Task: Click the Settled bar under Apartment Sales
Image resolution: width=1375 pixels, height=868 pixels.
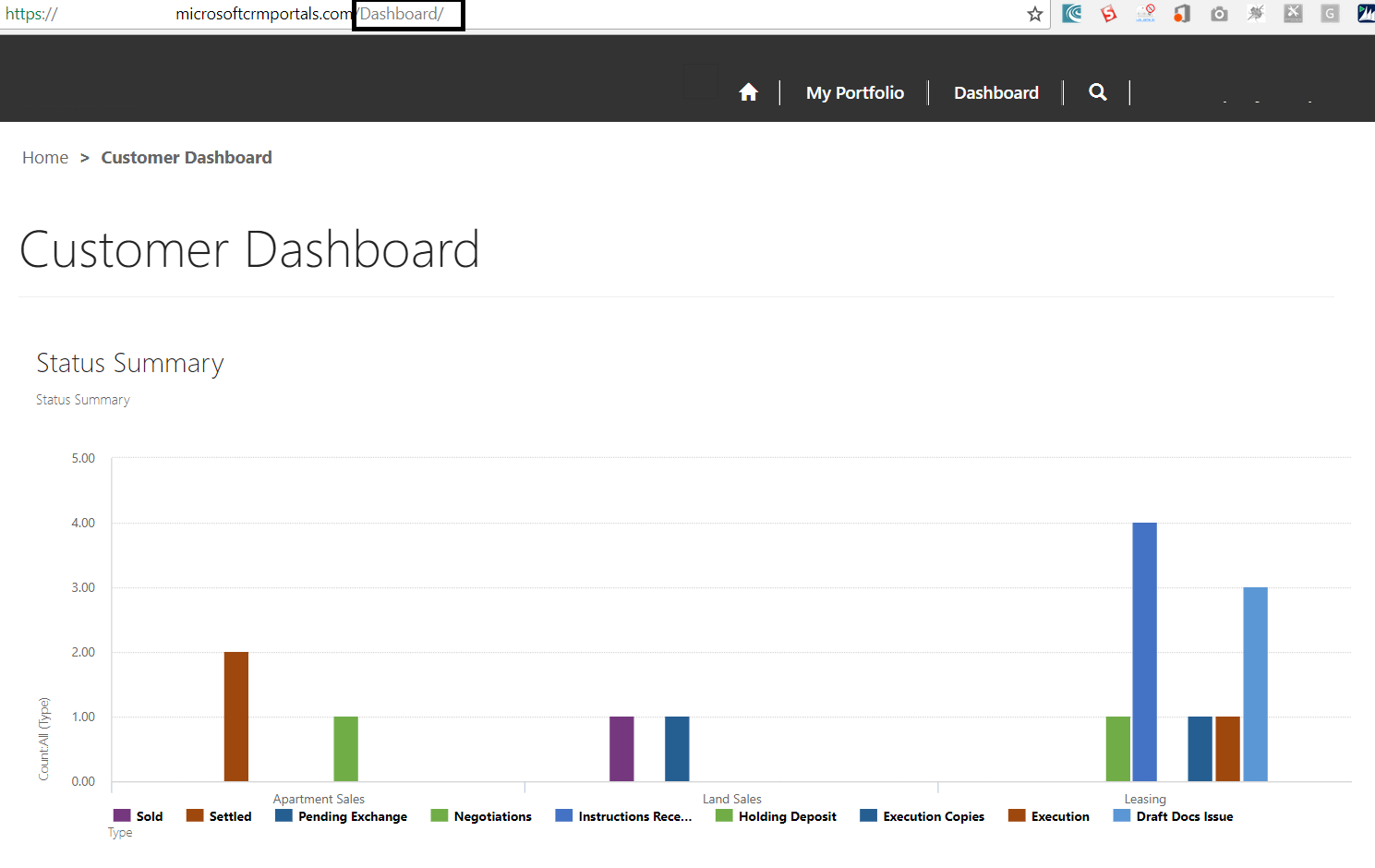Action: [x=236, y=716]
